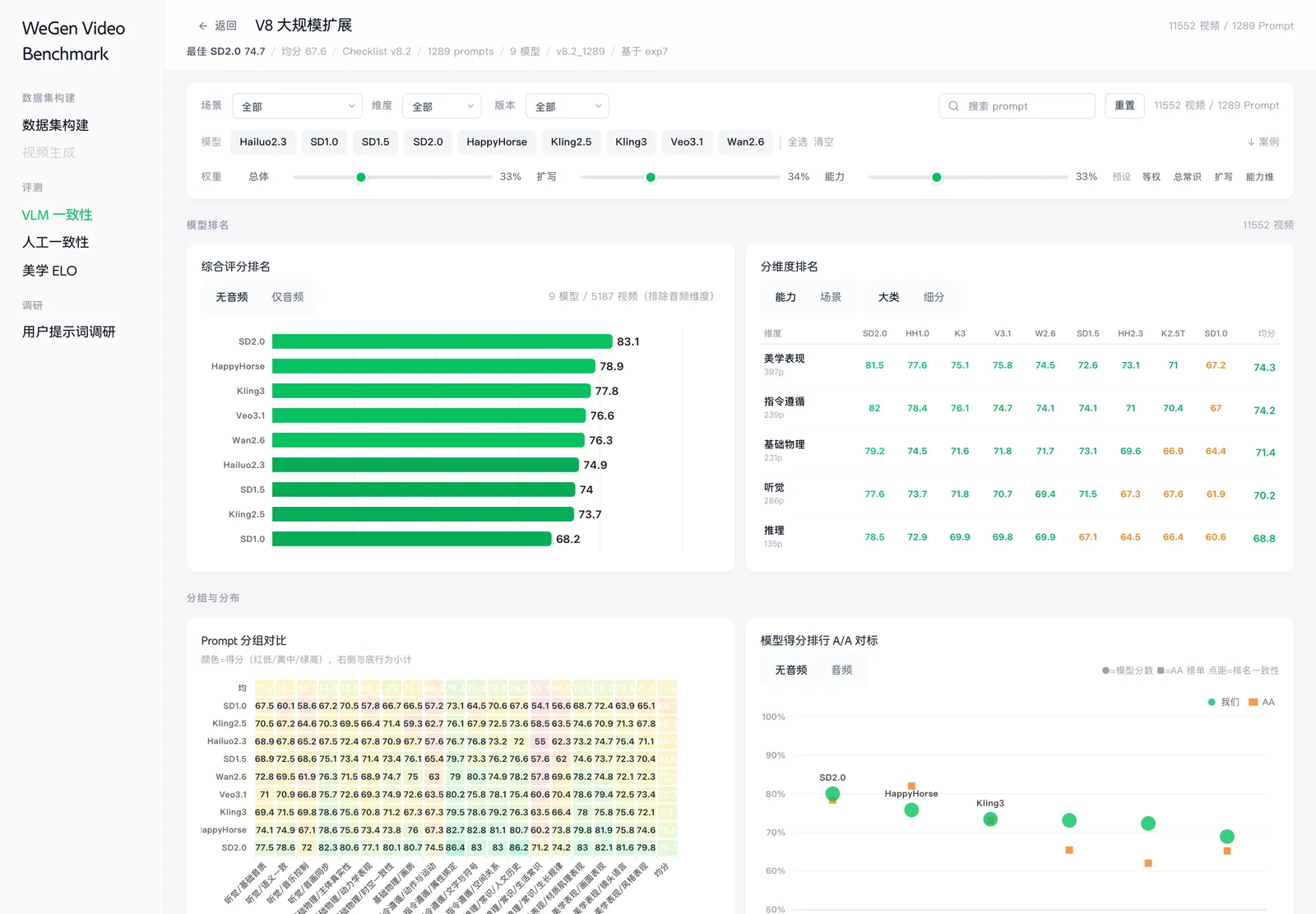Click 清空 for models
The width and height of the screenshot is (1316, 914).
823,142
